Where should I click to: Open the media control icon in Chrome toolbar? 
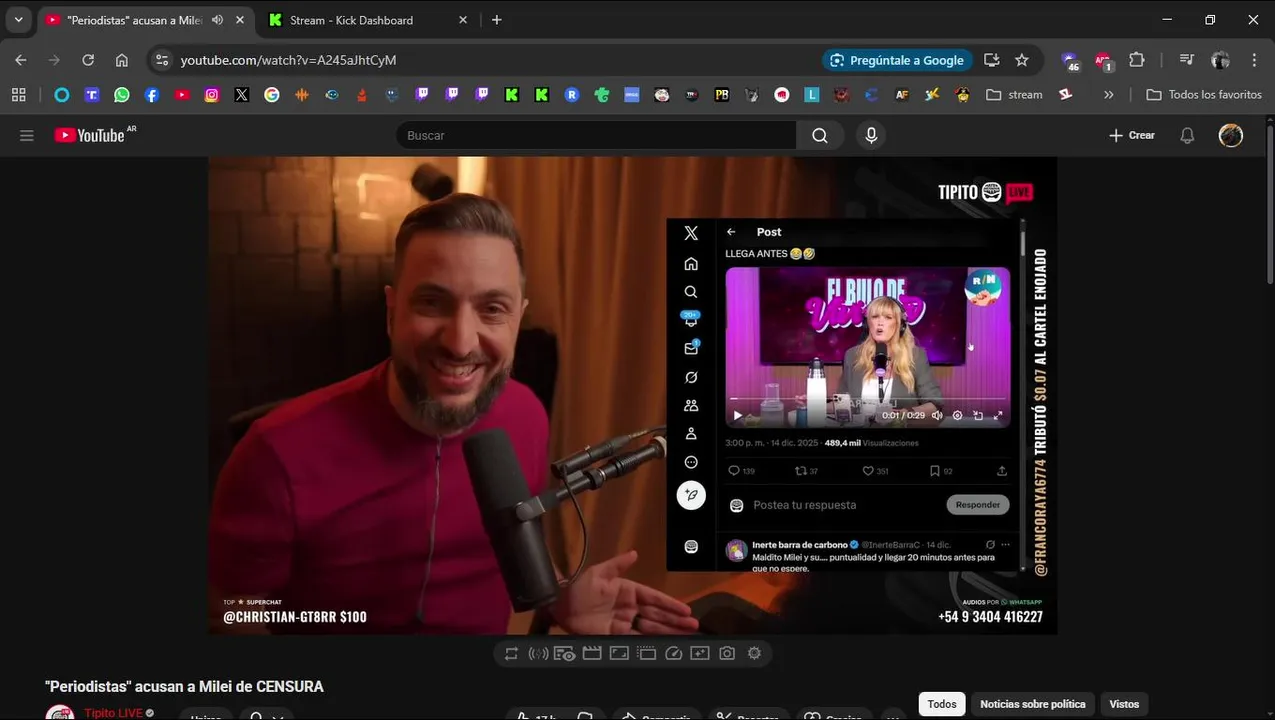point(1187,60)
